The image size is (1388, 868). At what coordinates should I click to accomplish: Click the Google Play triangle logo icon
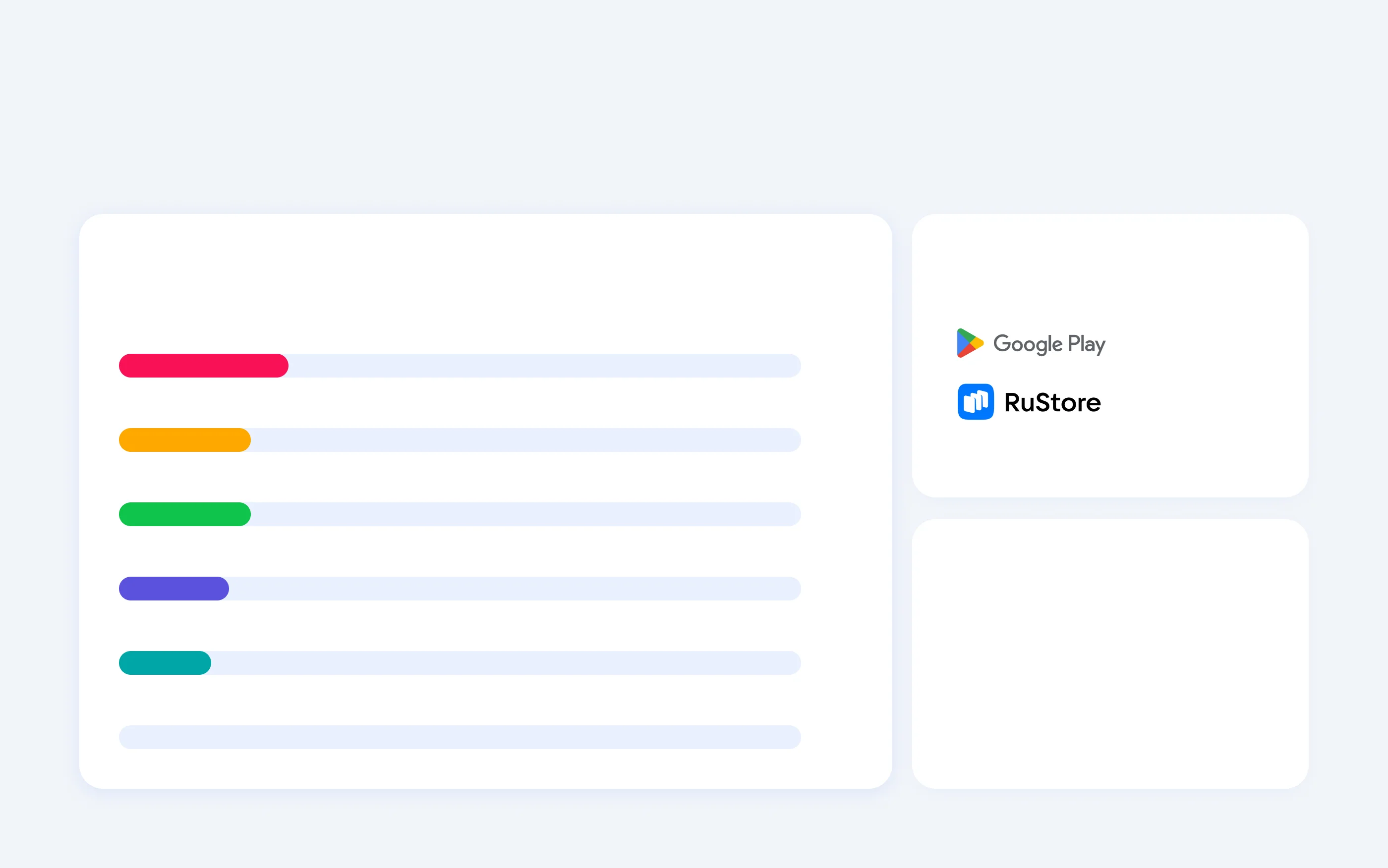point(970,343)
